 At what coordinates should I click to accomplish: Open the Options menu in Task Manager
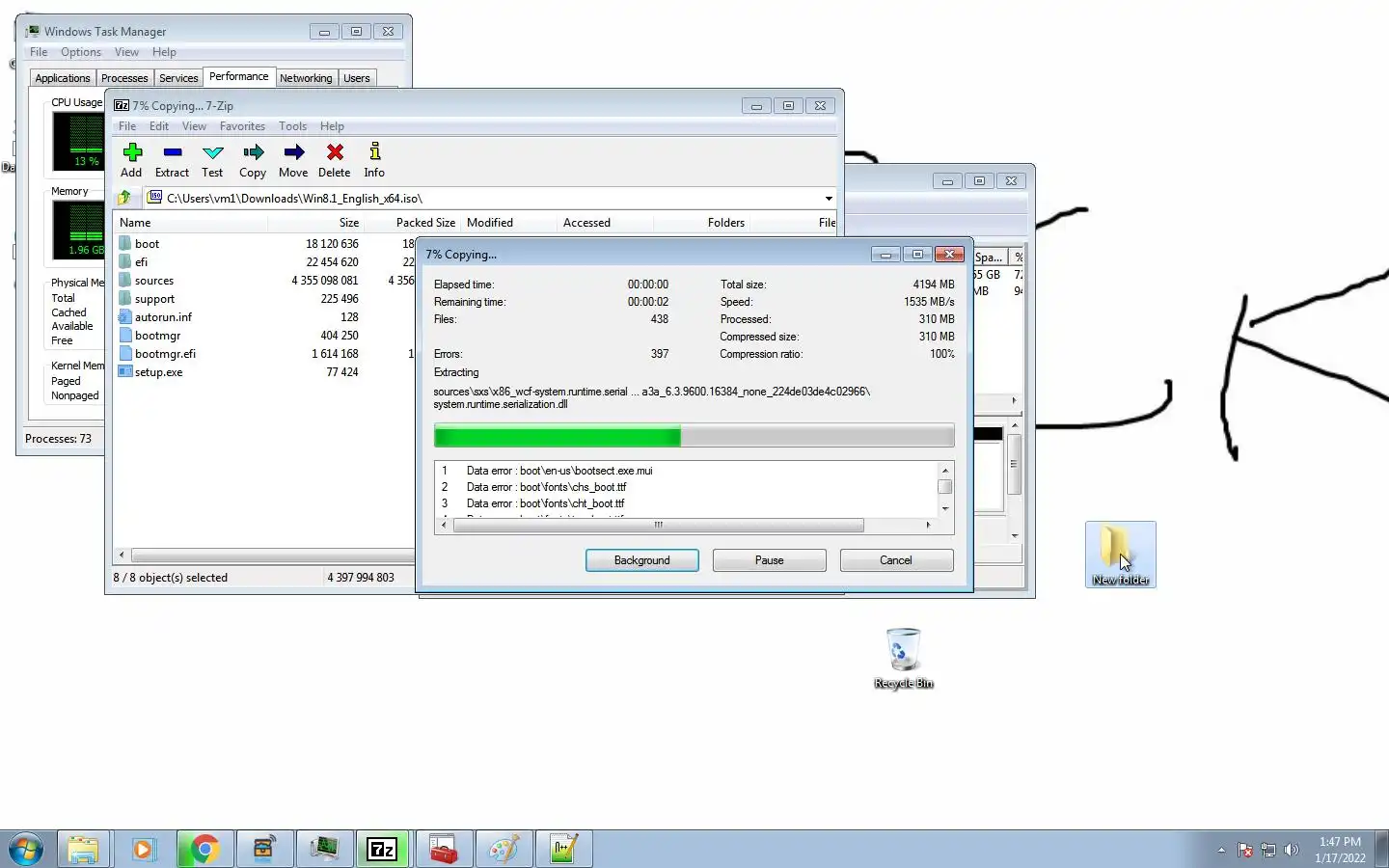(81, 52)
